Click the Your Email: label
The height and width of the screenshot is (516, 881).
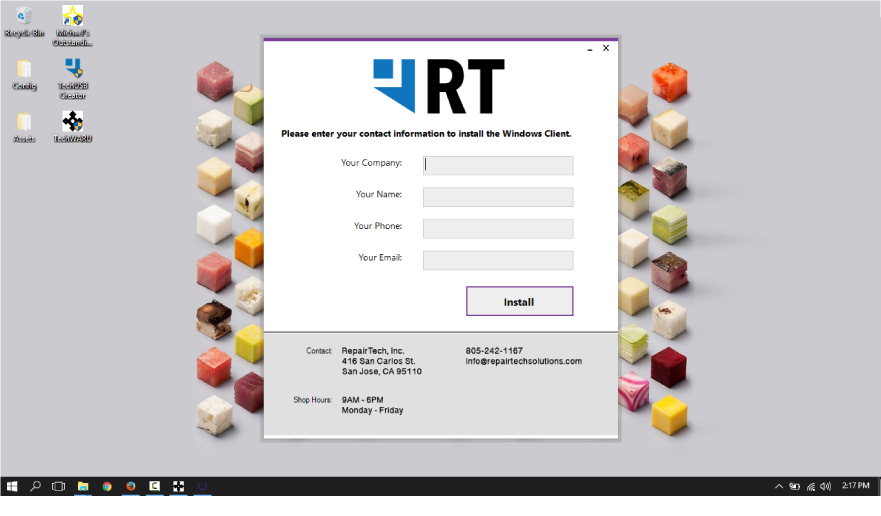tap(380, 257)
